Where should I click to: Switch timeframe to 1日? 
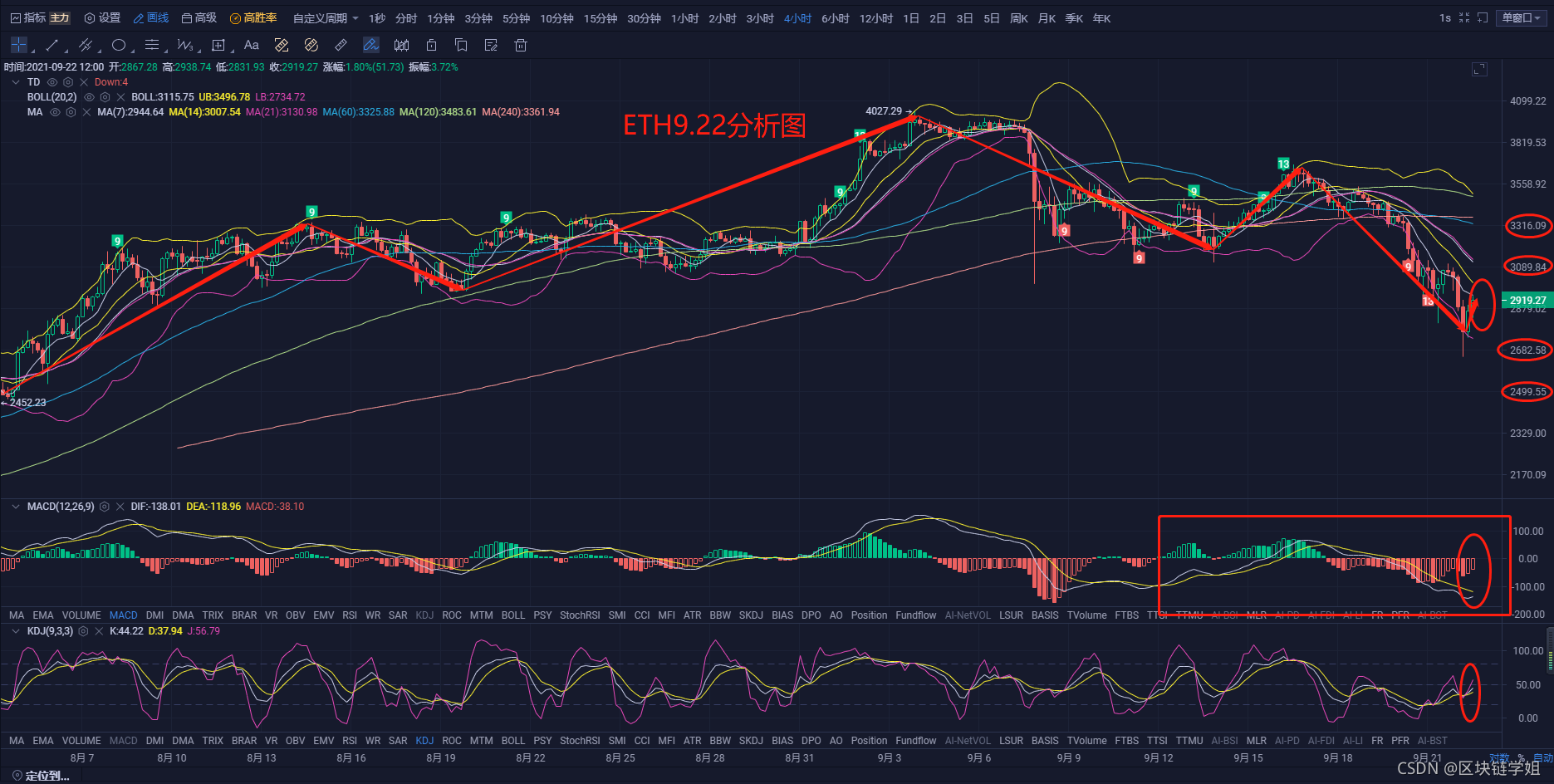[911, 18]
